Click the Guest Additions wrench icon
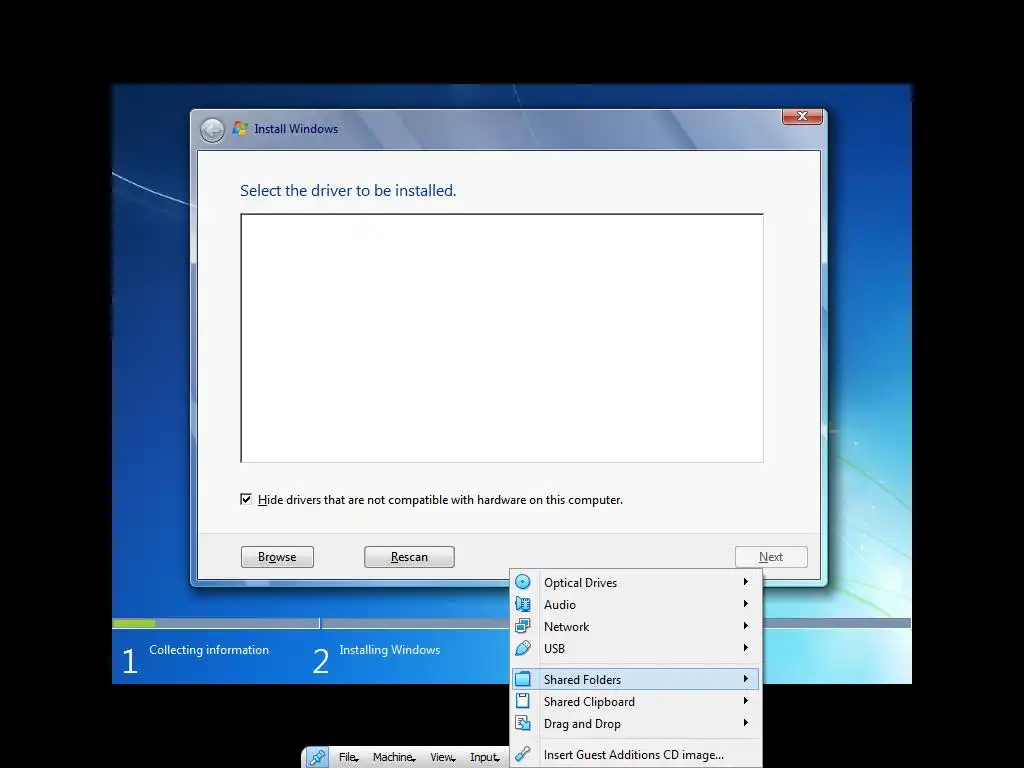This screenshot has width=1024, height=768. point(522,754)
